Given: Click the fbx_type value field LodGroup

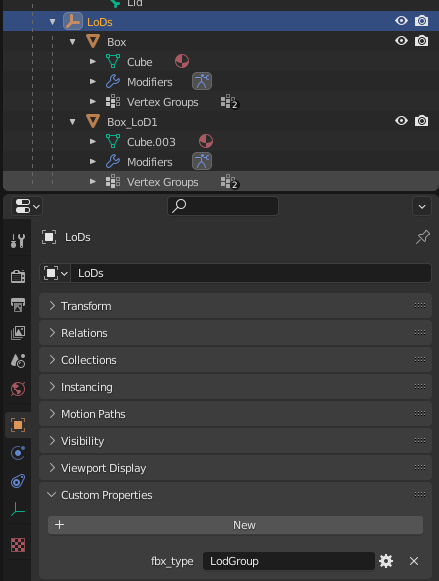Looking at the screenshot, I should pyautogui.click(x=289, y=561).
